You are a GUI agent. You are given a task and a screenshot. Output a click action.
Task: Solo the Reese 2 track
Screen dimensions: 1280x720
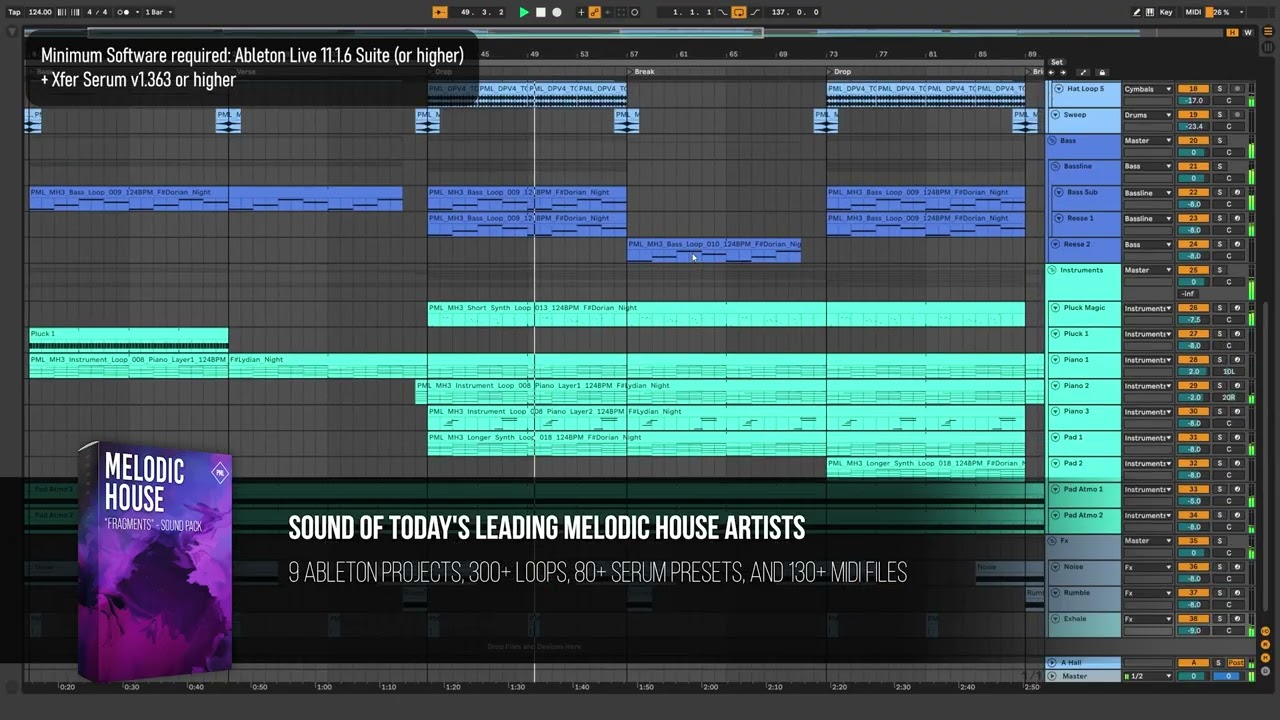[x=1220, y=244]
